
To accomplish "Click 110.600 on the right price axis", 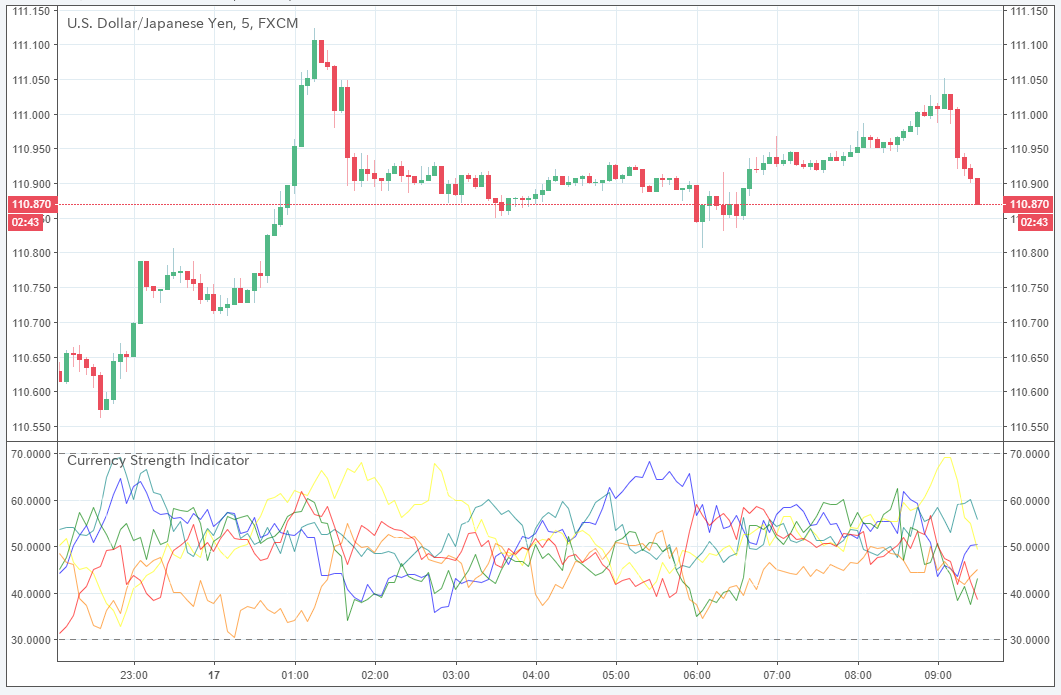I will [1029, 392].
